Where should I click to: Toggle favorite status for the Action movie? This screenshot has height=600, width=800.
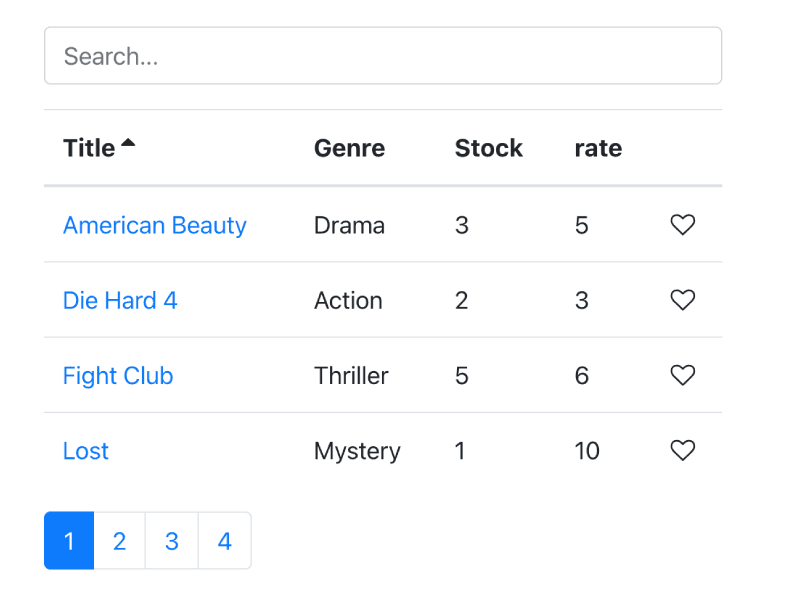pyautogui.click(x=682, y=300)
